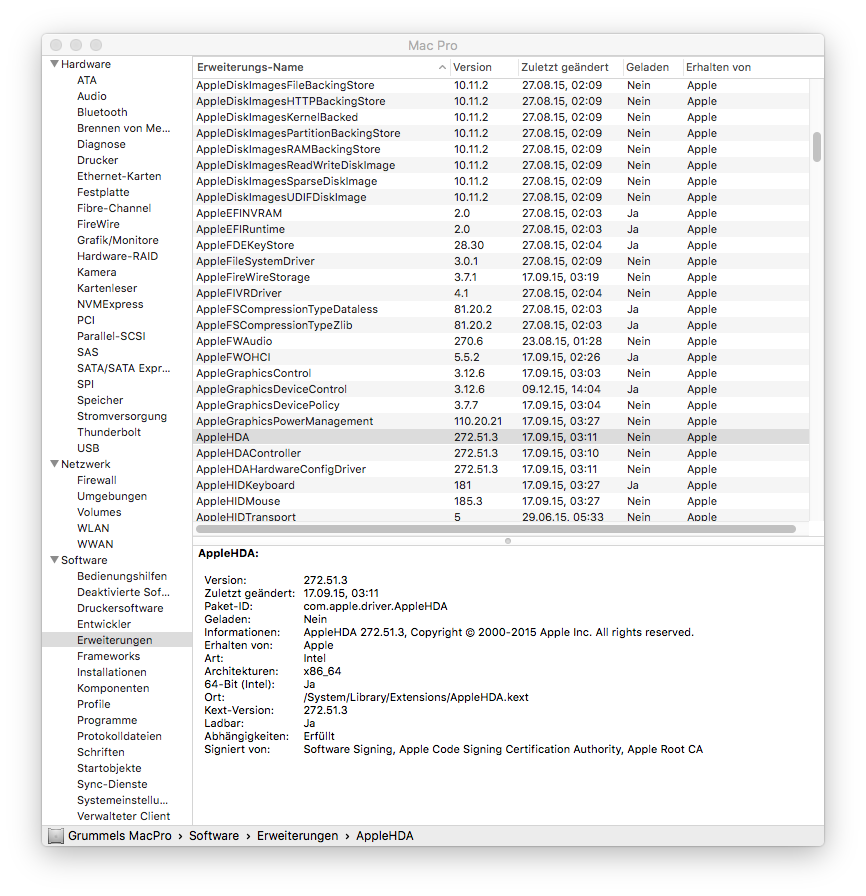
Task: Sort by the Version column header
Action: pos(484,67)
